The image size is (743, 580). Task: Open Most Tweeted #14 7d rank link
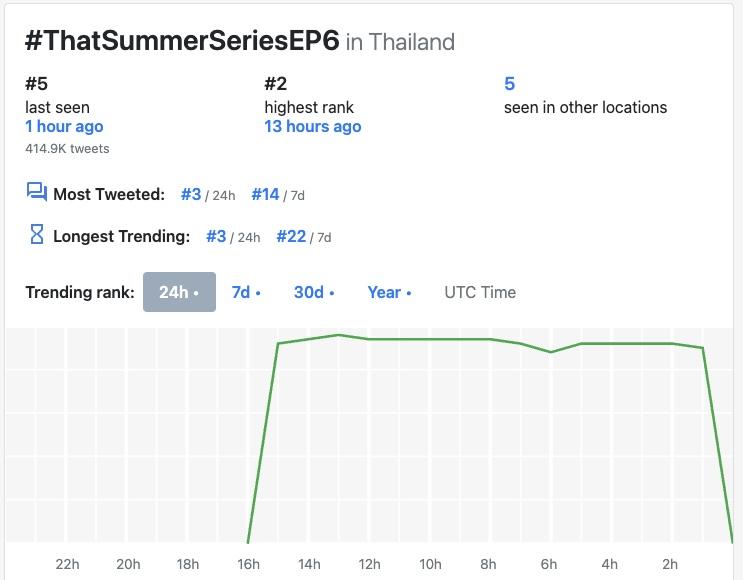point(265,194)
